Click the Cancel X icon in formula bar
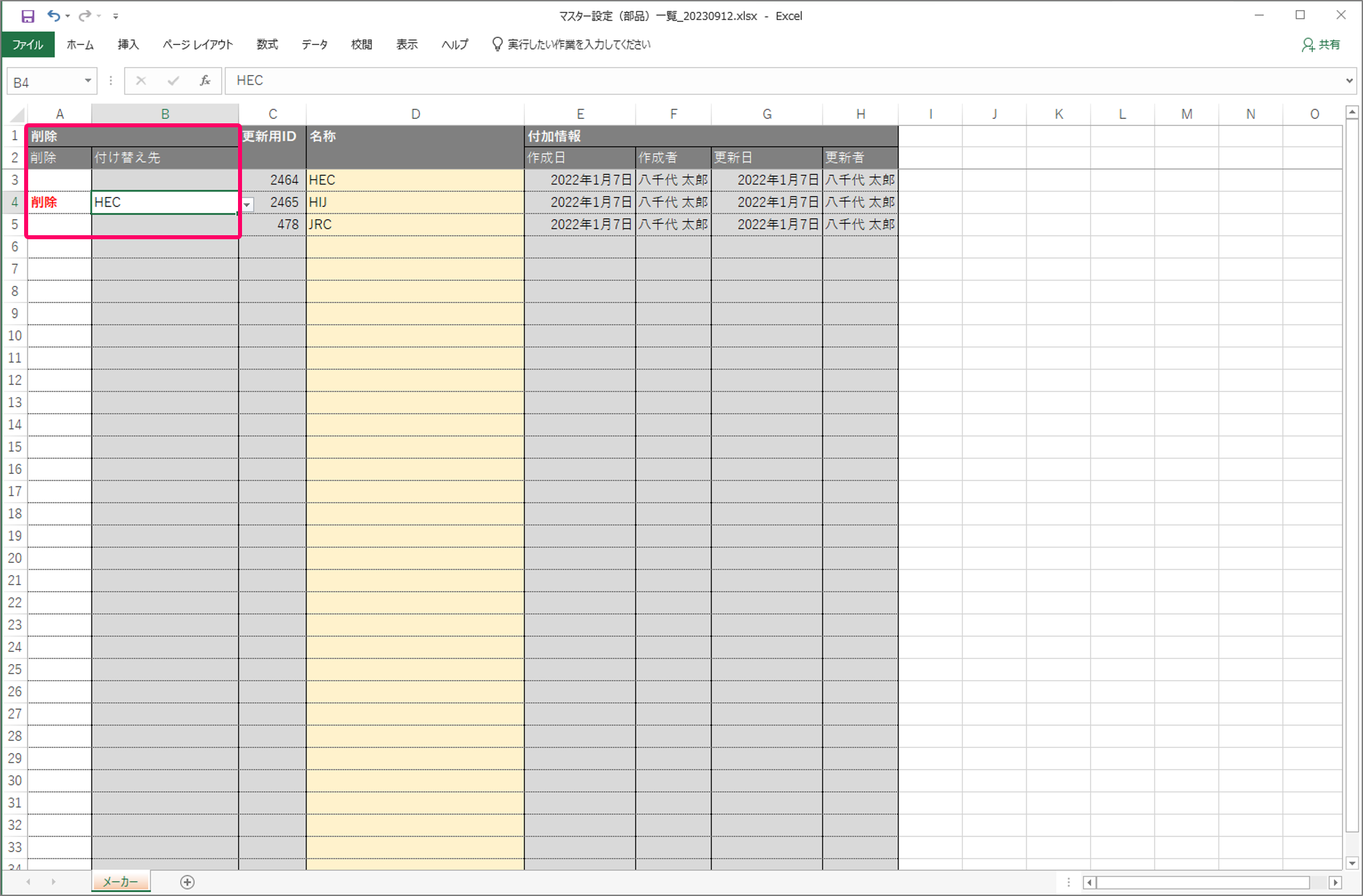Image resolution: width=1363 pixels, height=896 pixels. [141, 80]
